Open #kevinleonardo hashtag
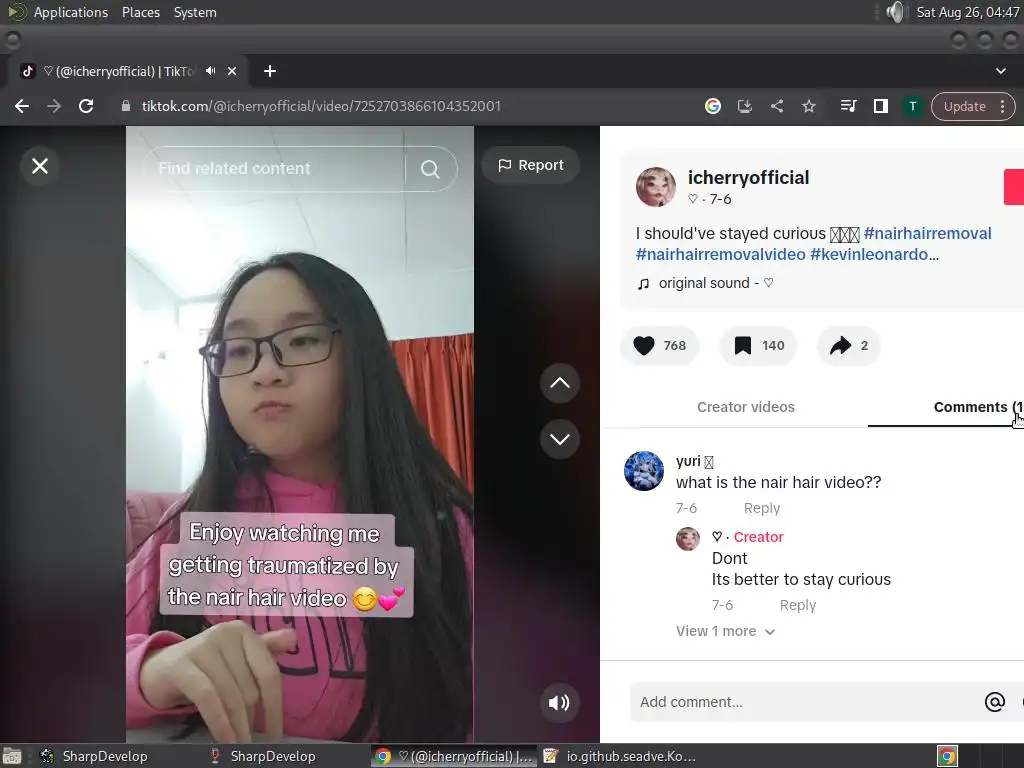 coord(869,255)
